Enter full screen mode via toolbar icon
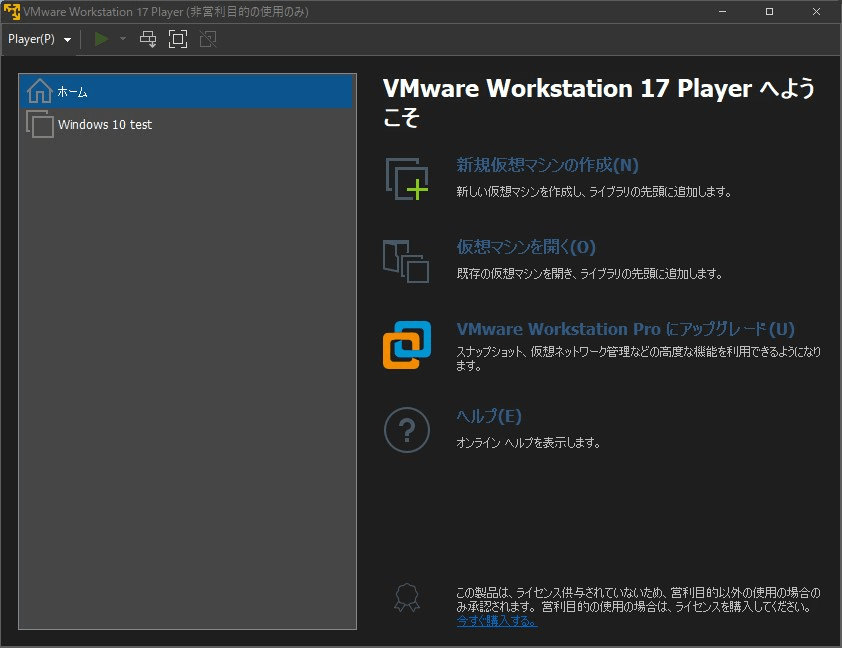The width and height of the screenshot is (842, 648). (x=178, y=39)
